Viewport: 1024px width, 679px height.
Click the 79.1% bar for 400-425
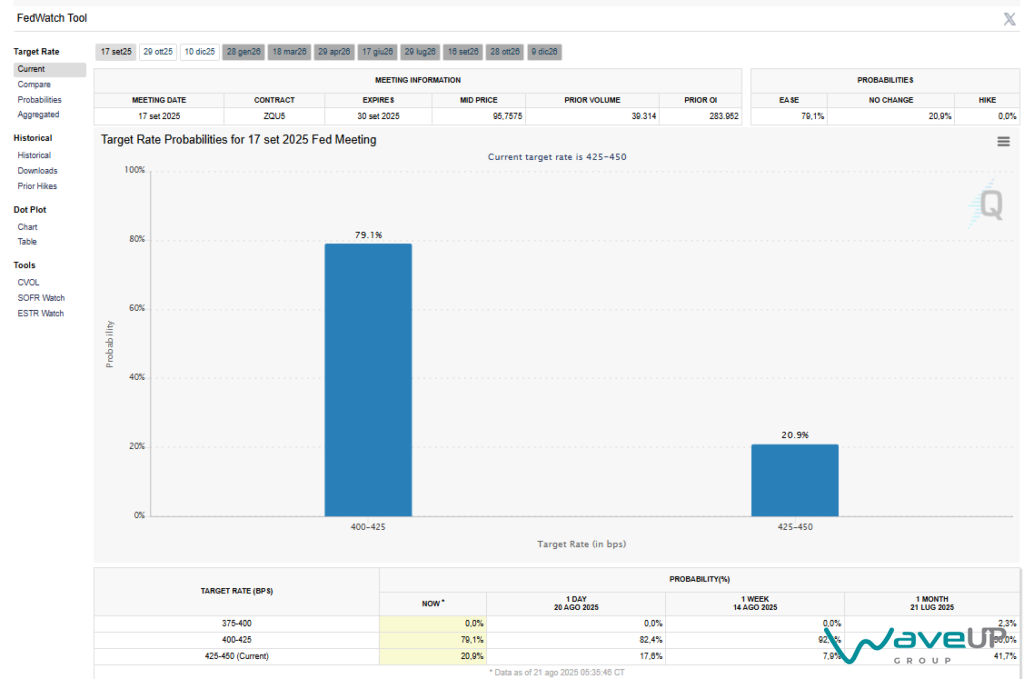[368, 380]
